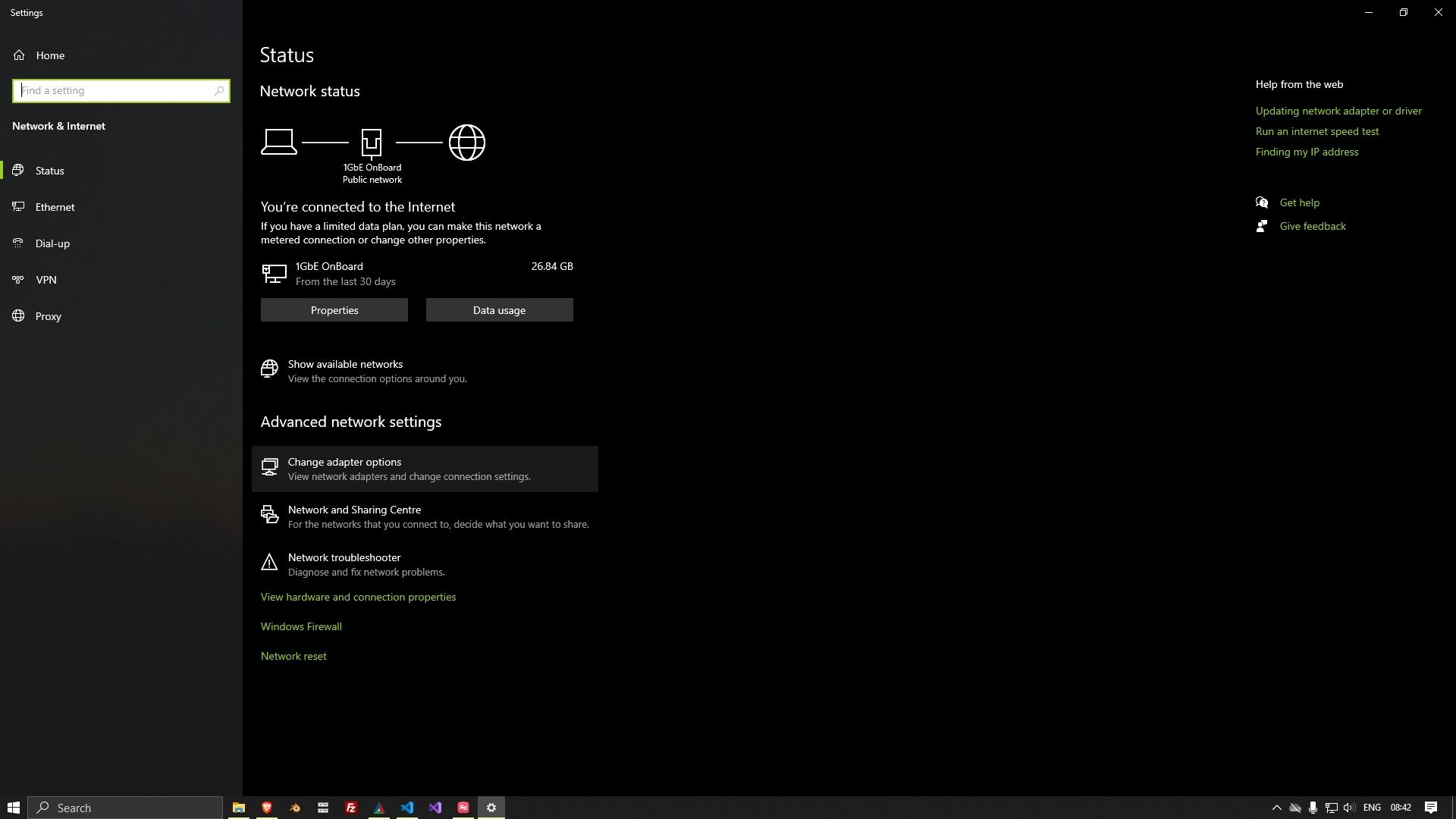
Task: Open Run an internet speed test link
Action: click(1317, 132)
